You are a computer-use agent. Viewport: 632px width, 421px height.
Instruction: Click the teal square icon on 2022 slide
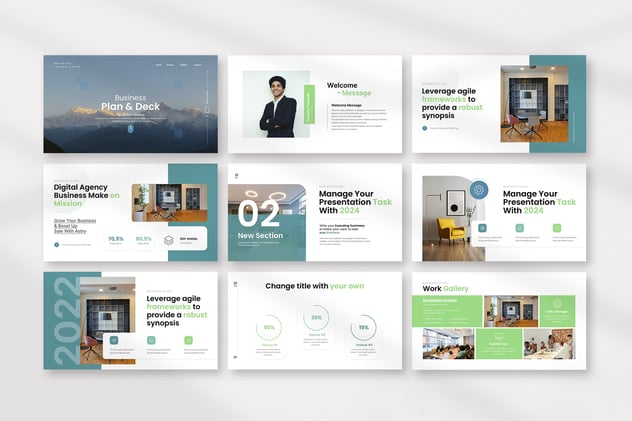click(x=113, y=340)
